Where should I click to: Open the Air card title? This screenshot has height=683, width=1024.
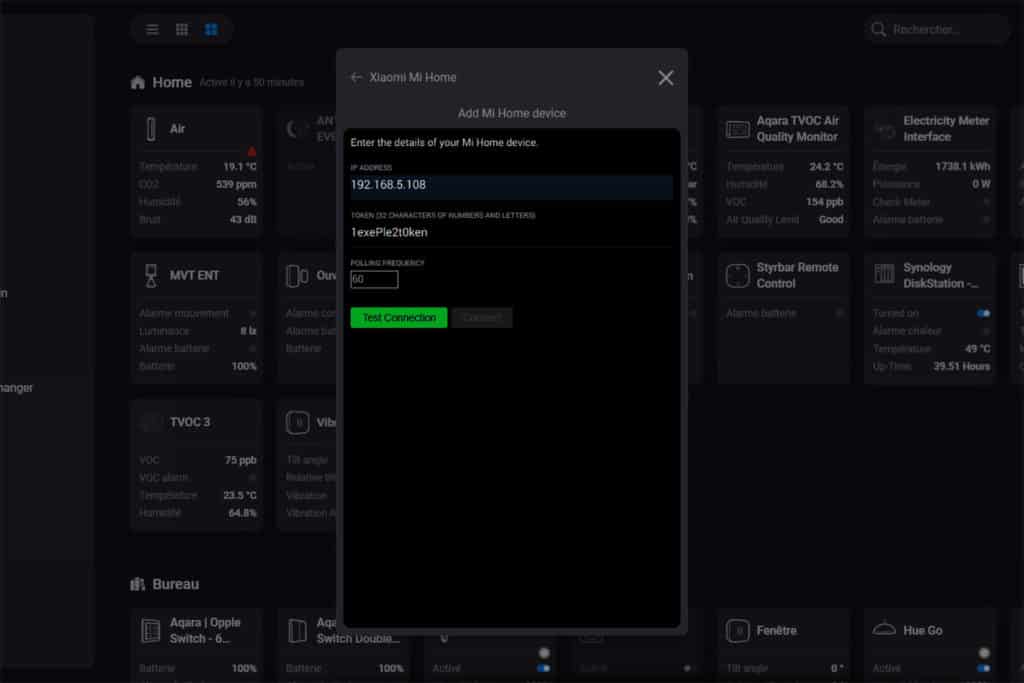tap(177, 129)
